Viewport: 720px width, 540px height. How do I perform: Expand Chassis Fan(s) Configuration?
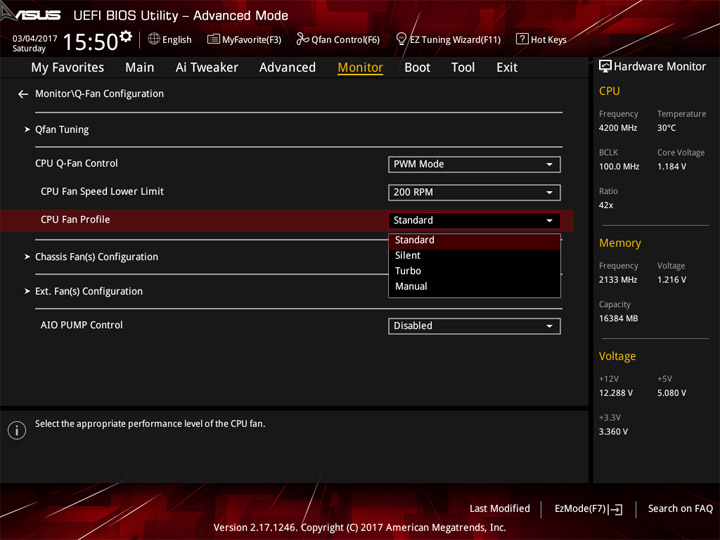click(96, 257)
